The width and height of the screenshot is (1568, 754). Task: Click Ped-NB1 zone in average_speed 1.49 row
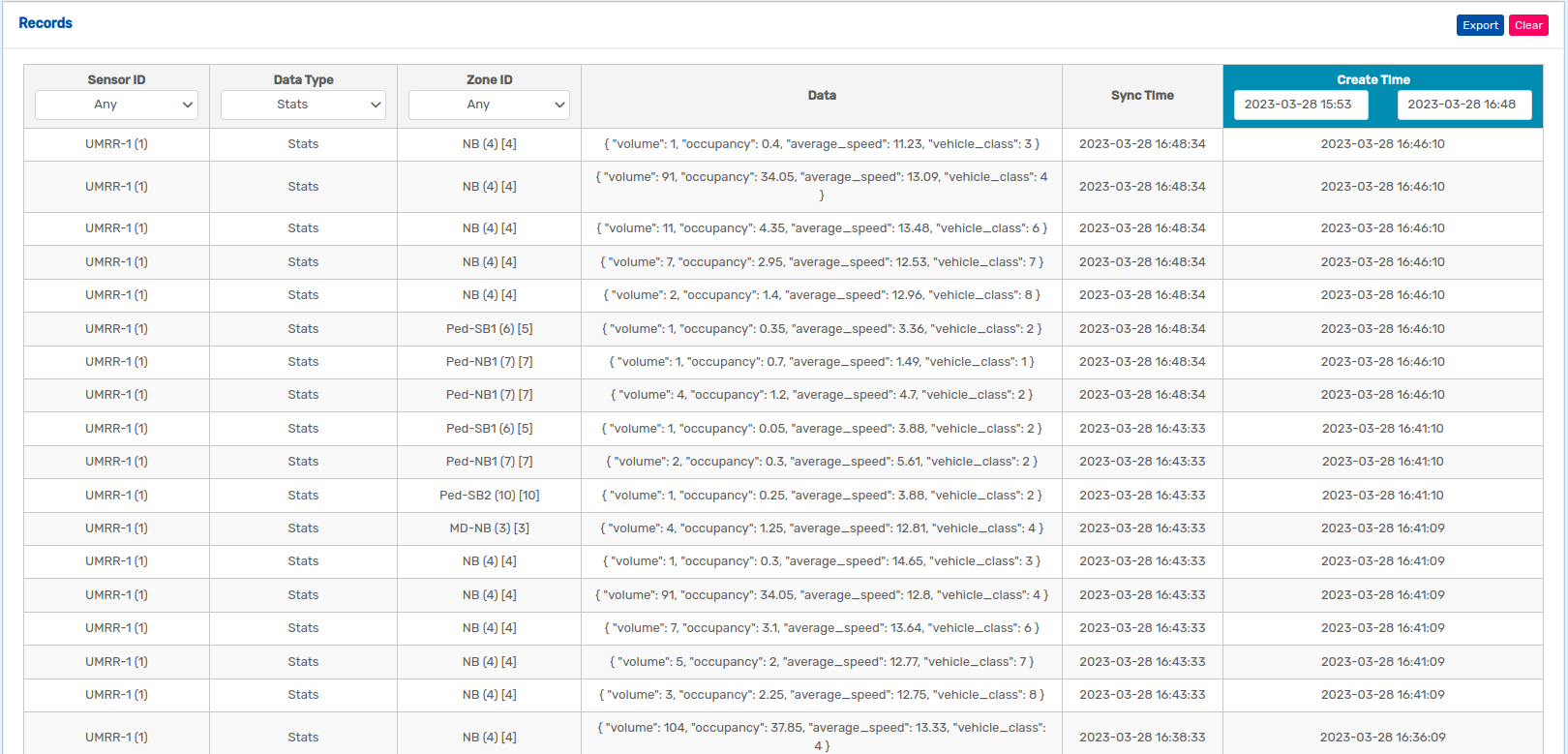(489, 362)
